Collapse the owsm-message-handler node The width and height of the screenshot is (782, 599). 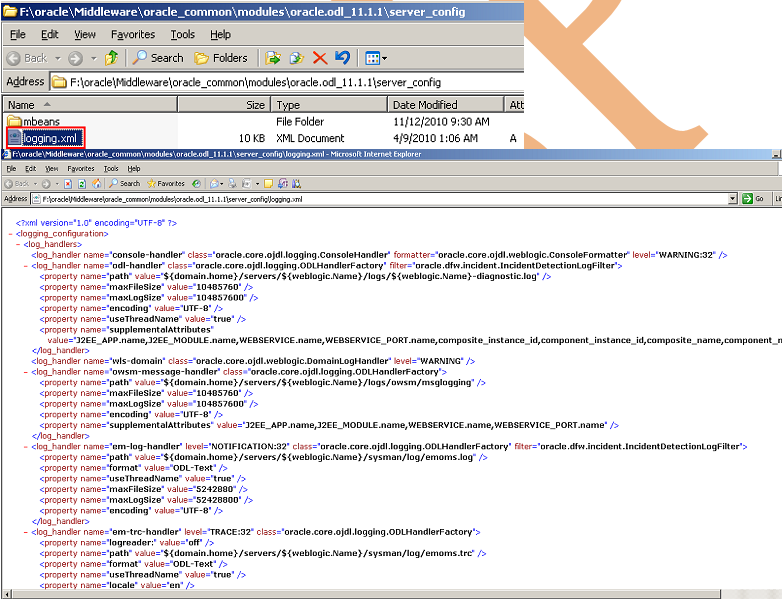[26, 372]
